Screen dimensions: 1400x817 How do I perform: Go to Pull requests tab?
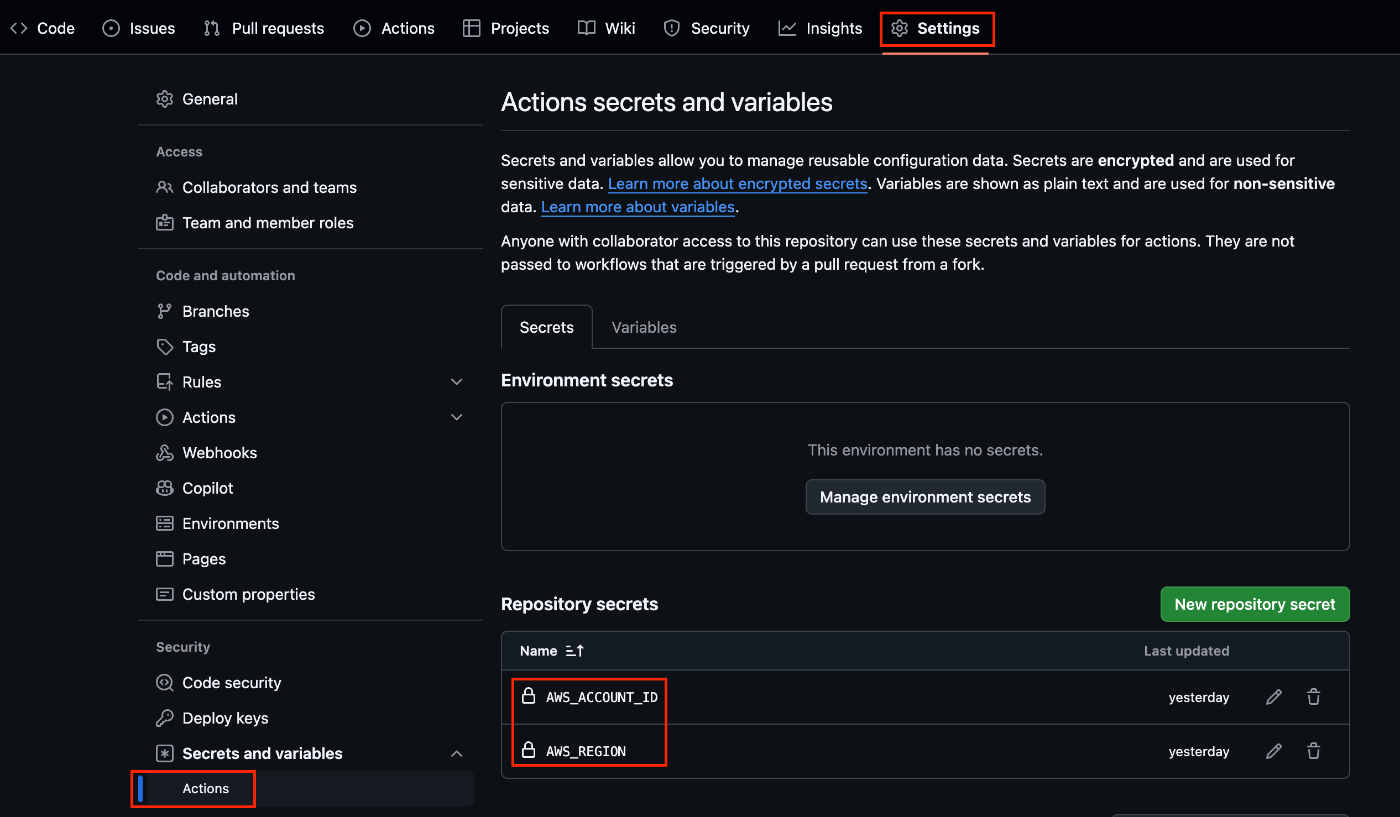(264, 28)
